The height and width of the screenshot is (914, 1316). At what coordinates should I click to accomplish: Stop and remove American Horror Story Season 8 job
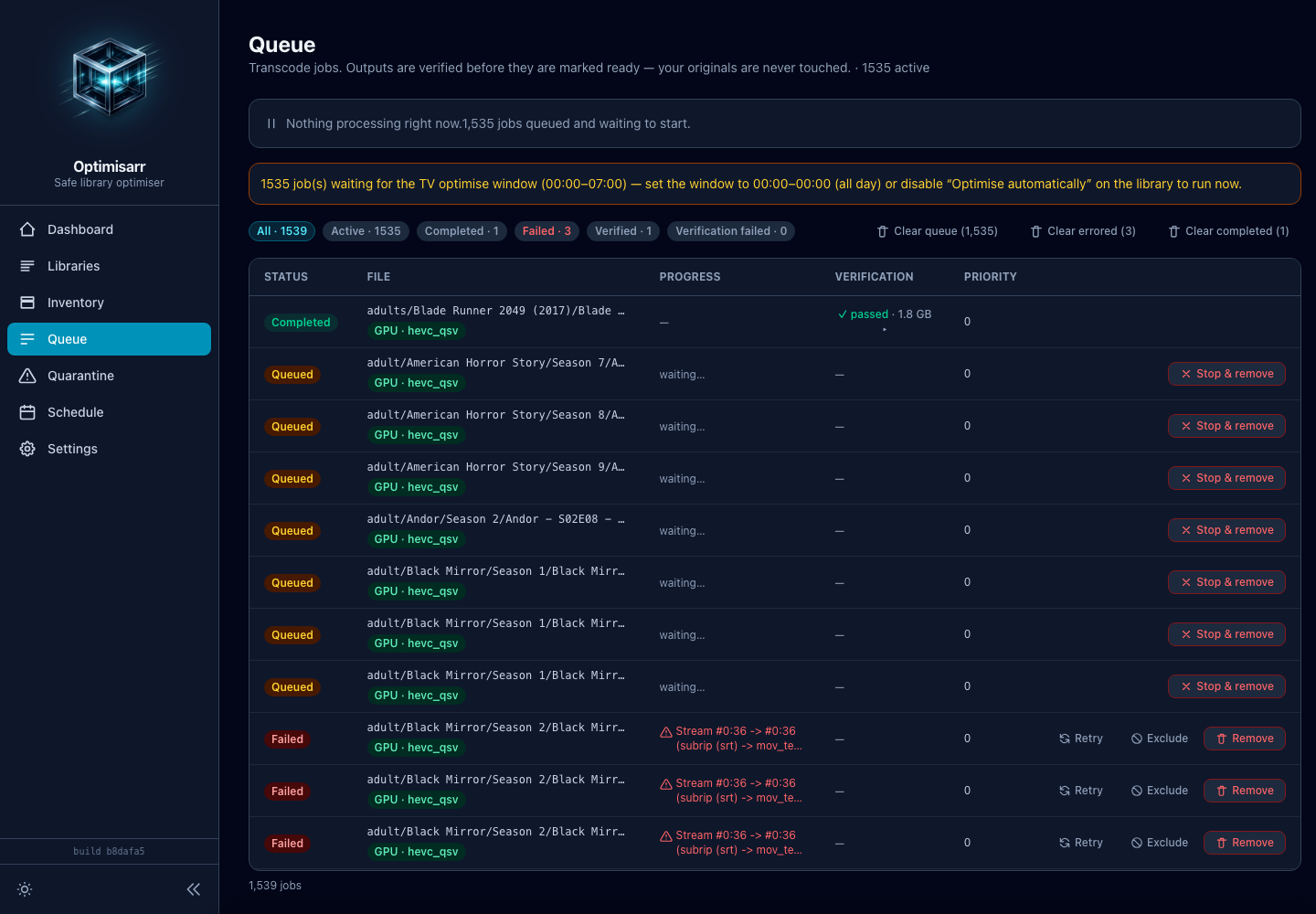(x=1226, y=426)
